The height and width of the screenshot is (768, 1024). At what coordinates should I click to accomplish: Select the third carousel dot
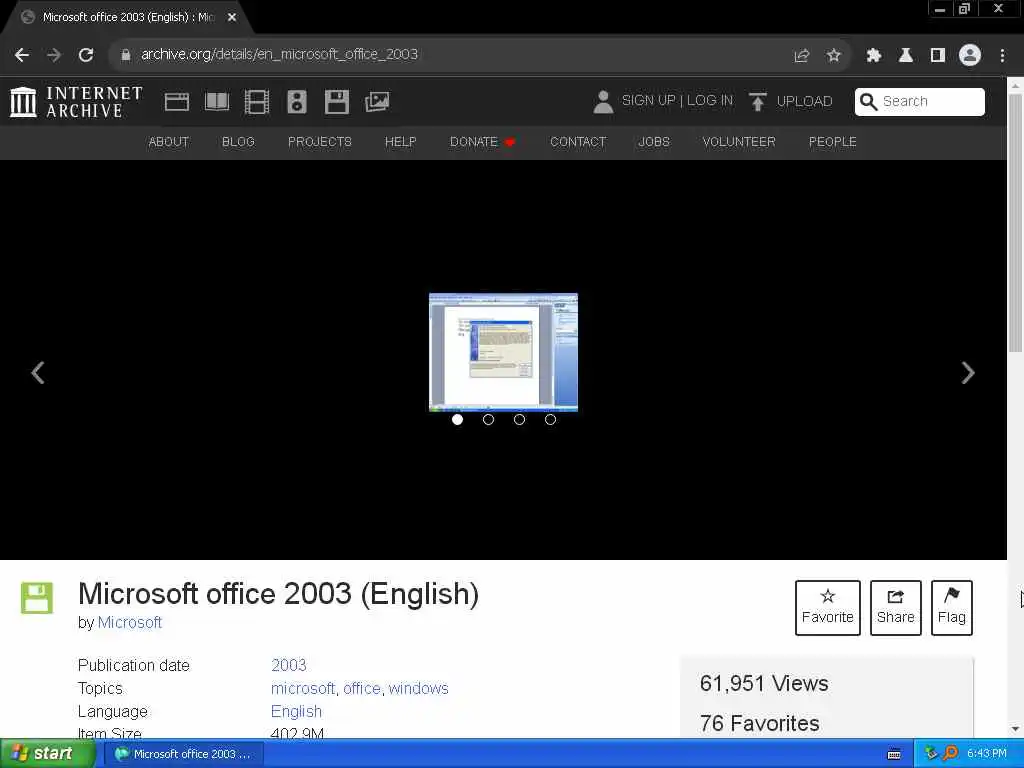pos(519,419)
